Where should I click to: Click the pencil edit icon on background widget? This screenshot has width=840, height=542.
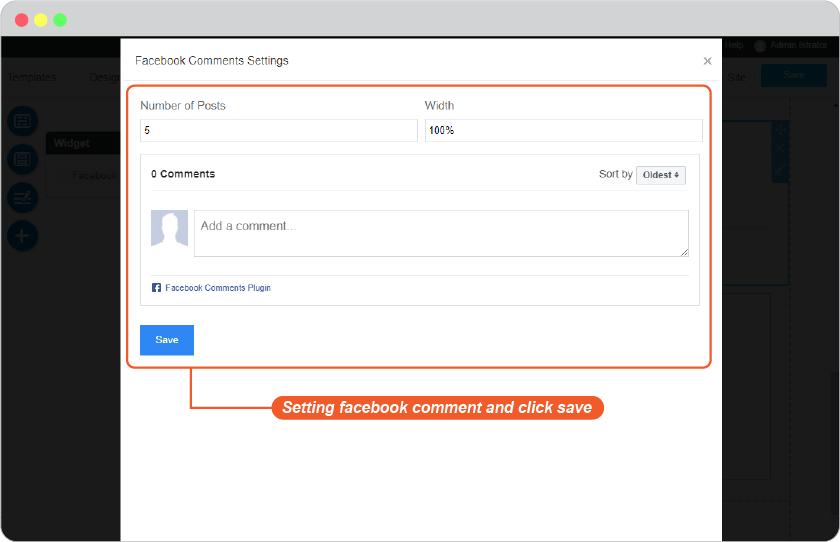pos(780,170)
